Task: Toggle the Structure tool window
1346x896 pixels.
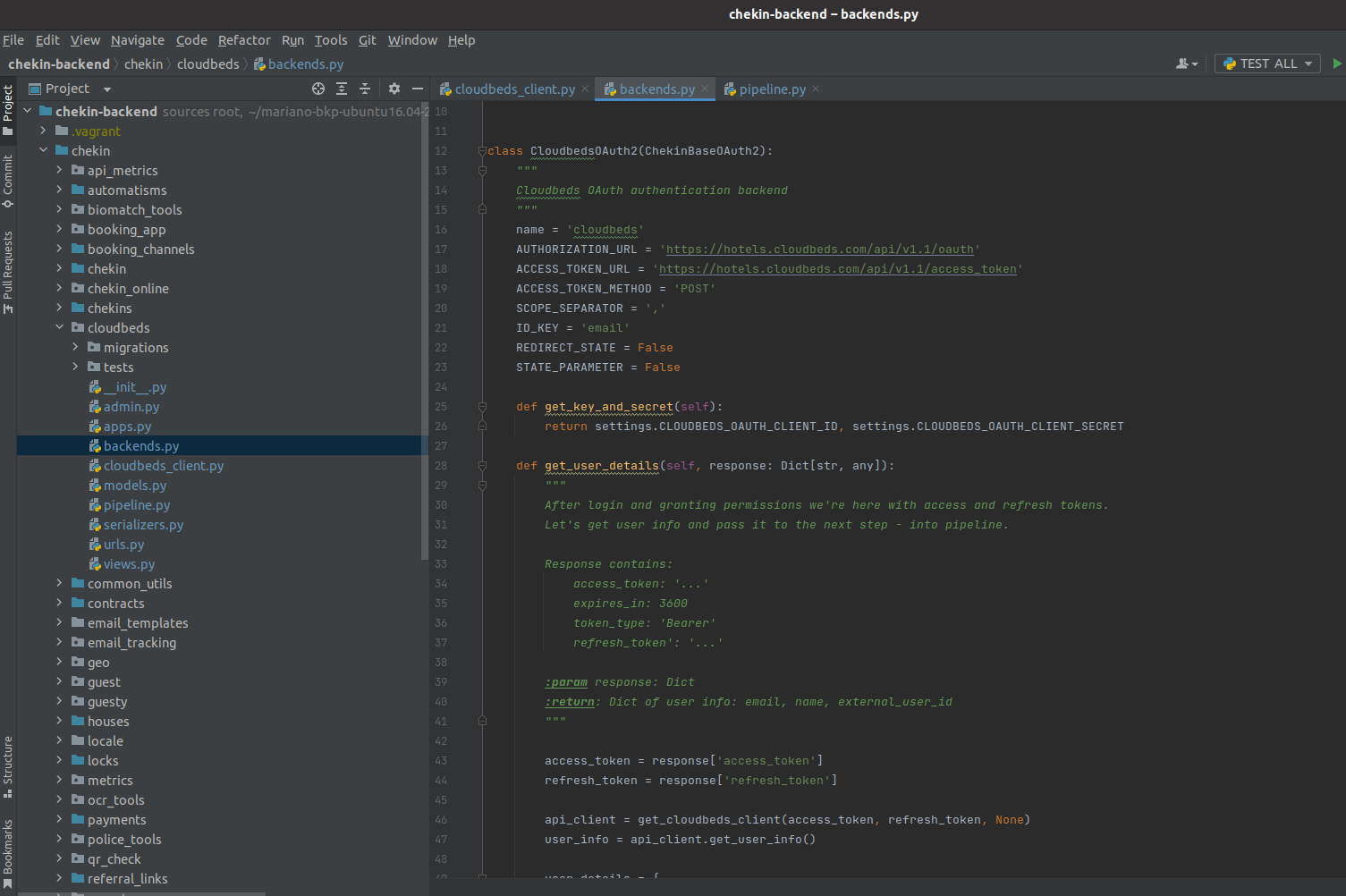Action: (8, 766)
